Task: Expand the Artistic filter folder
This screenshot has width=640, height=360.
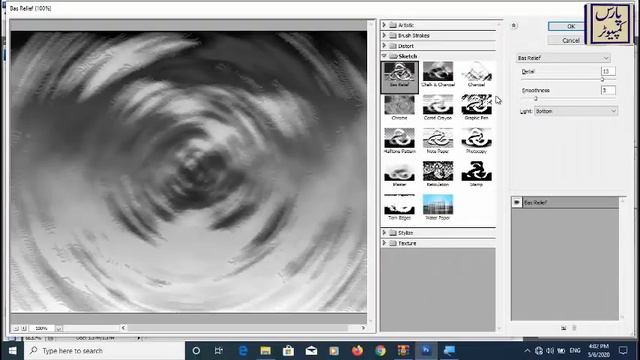Action: [384, 25]
